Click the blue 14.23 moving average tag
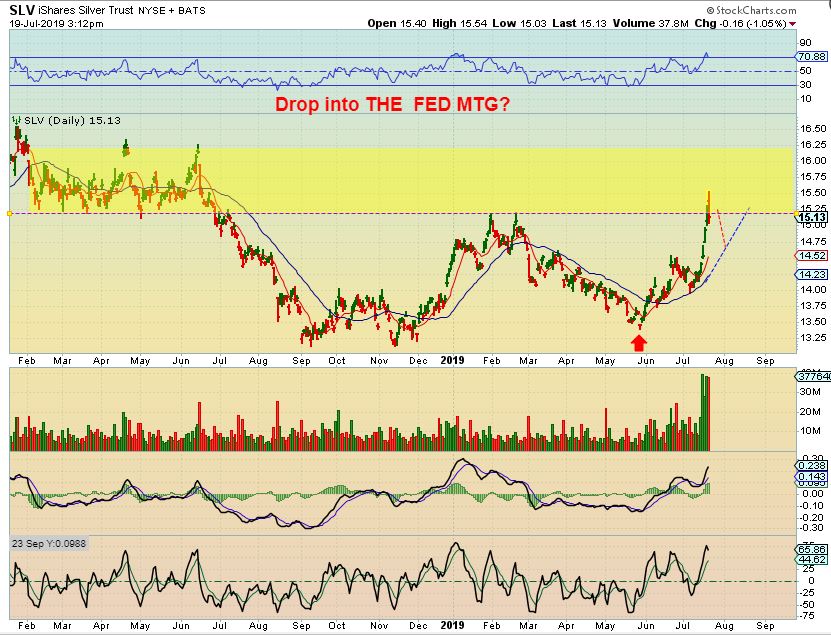Image resolution: width=831 pixels, height=635 pixels. coord(811,274)
